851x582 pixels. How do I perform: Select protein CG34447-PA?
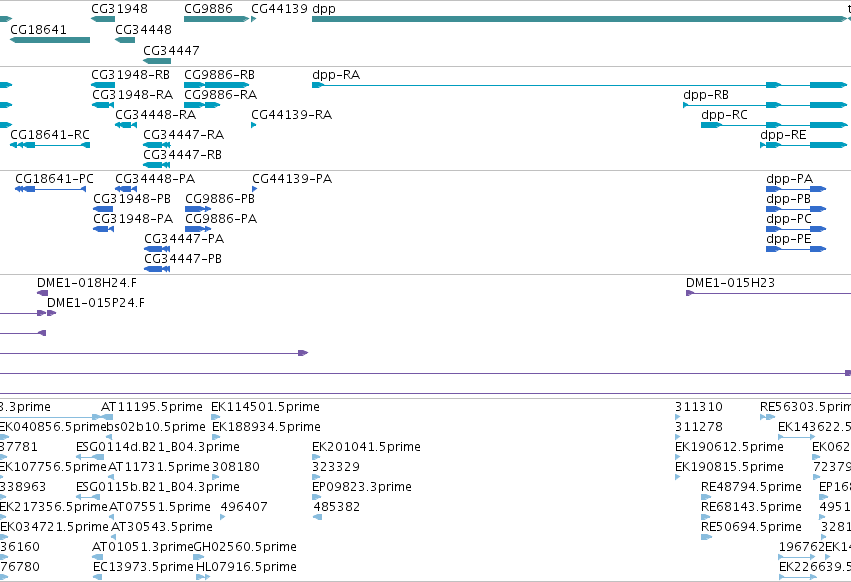point(157,249)
